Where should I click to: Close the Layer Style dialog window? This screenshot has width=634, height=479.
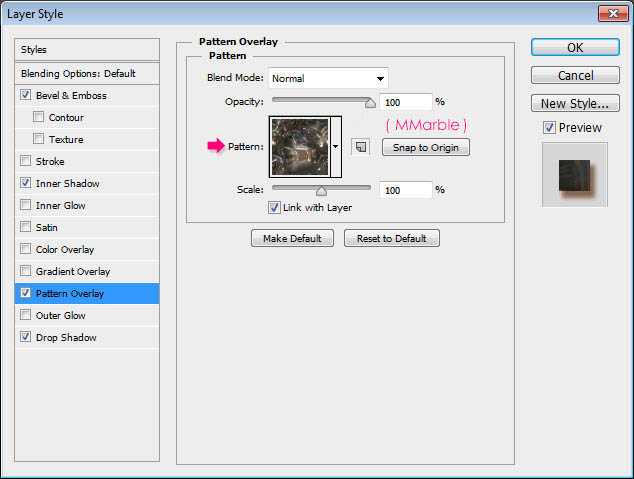pos(613,13)
